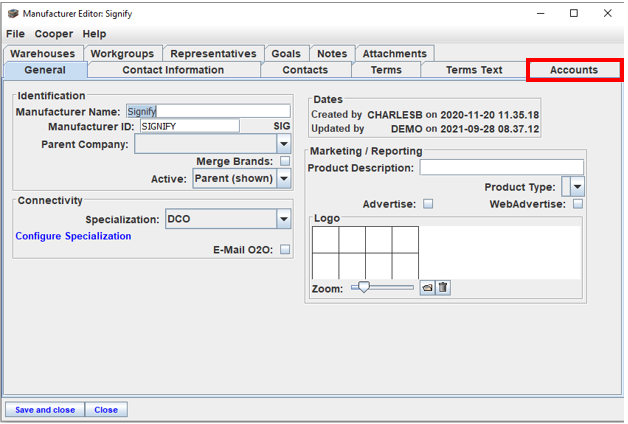Switch to the Contacts tab
628x424 pixels.
305,70
